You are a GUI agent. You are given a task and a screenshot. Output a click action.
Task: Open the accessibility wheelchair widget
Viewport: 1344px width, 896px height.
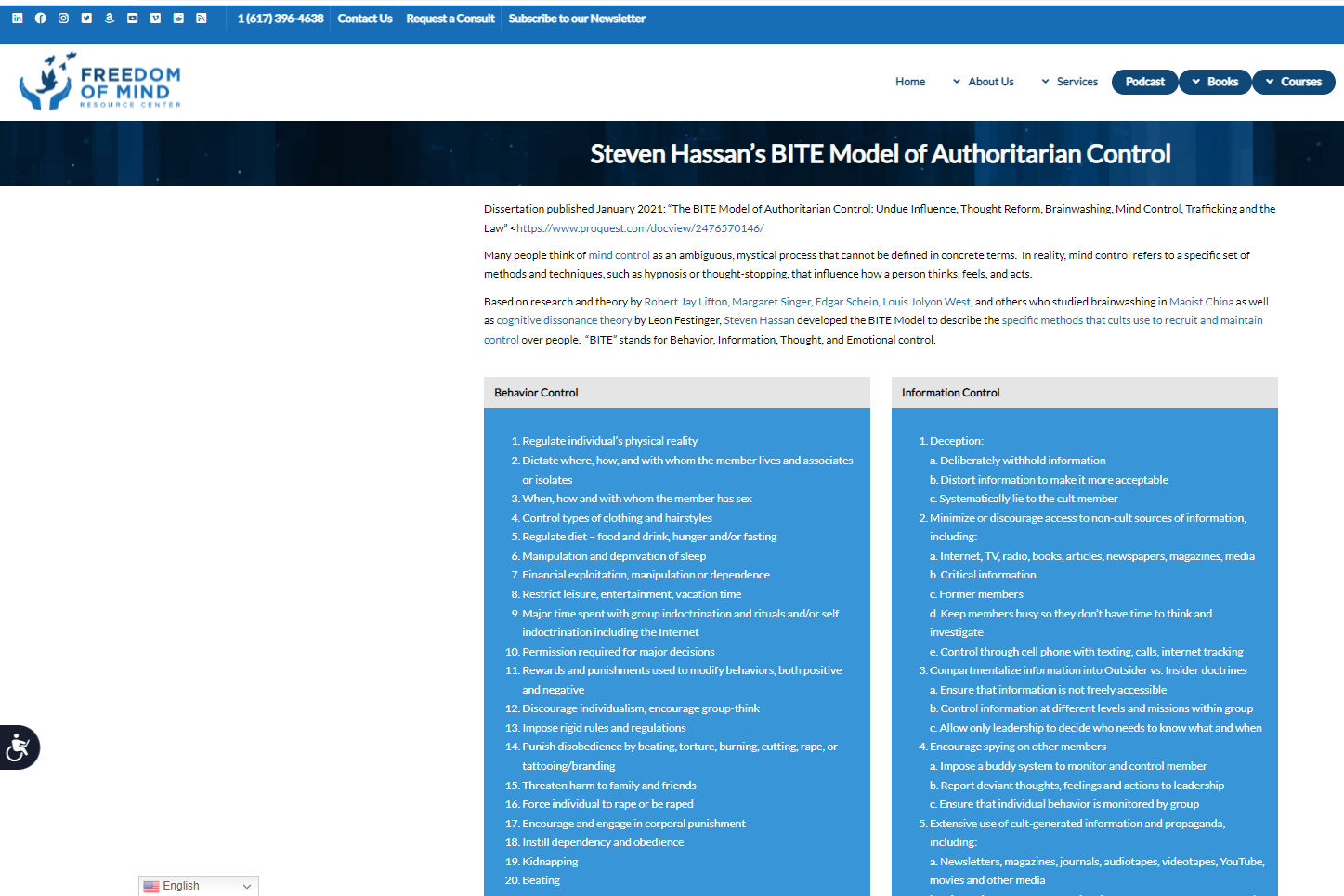[x=19, y=747]
